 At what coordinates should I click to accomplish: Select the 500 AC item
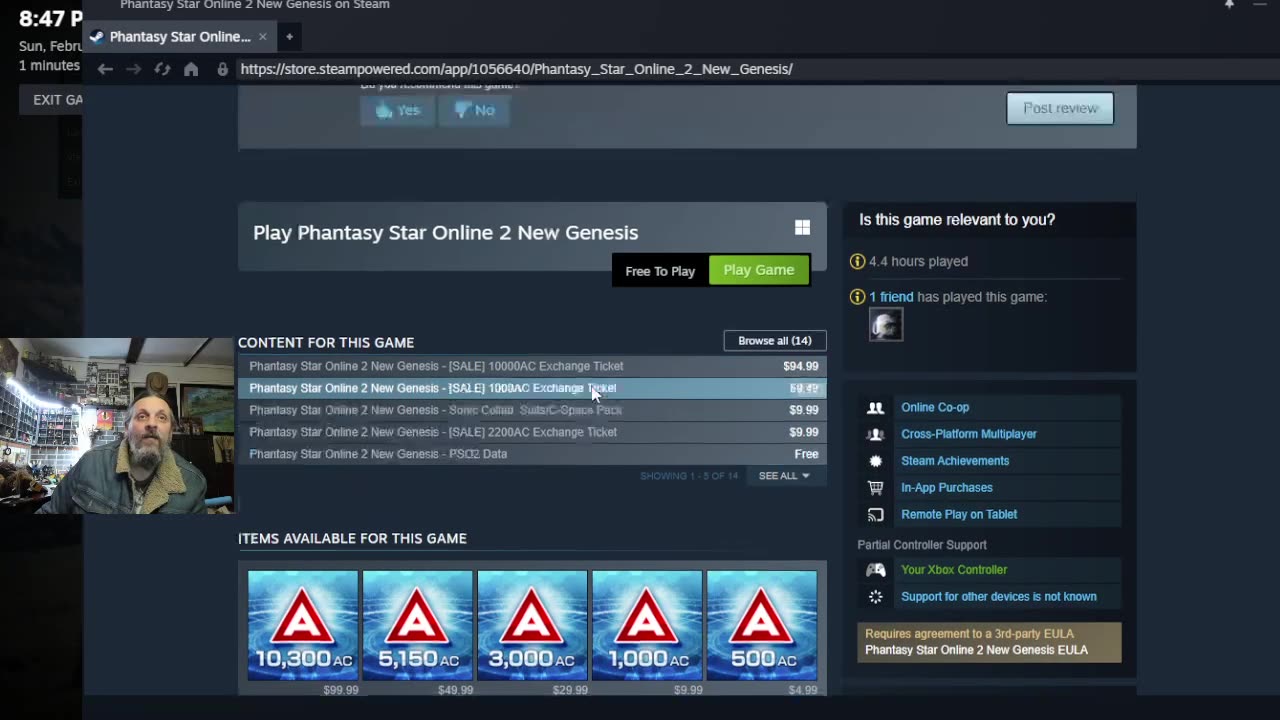click(x=761, y=625)
